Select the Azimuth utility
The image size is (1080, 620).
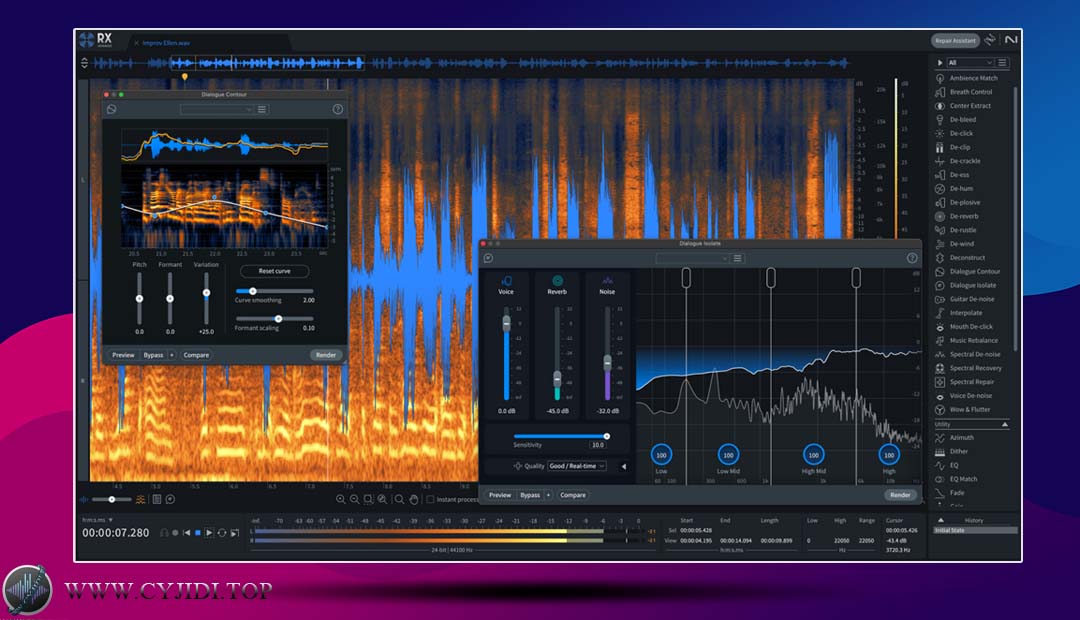pos(955,437)
